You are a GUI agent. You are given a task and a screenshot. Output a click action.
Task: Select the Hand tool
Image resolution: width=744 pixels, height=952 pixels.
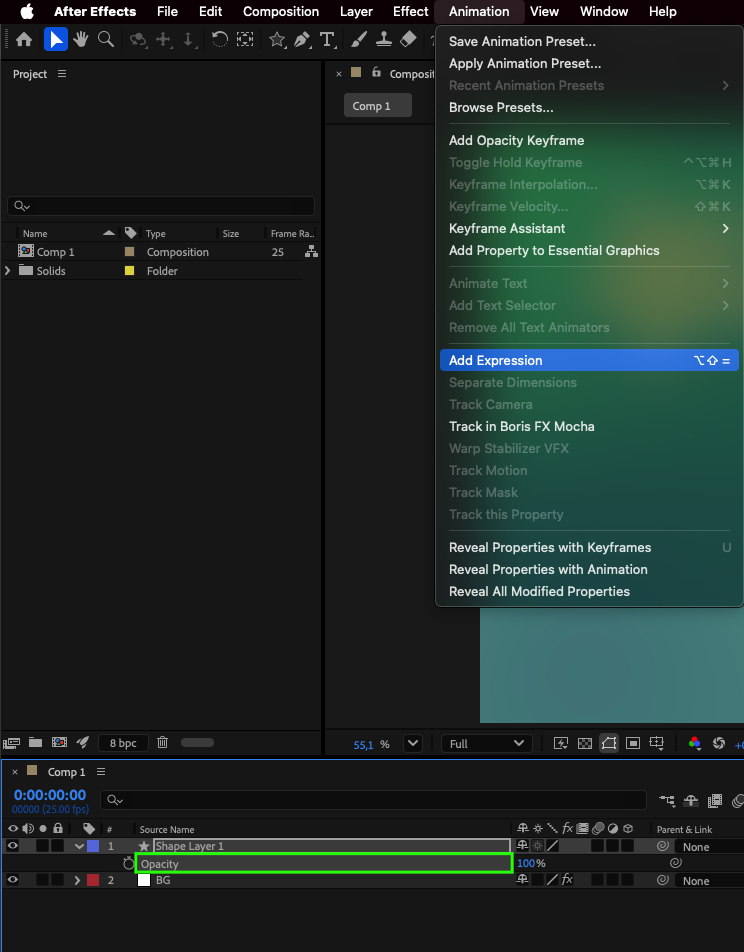point(81,40)
